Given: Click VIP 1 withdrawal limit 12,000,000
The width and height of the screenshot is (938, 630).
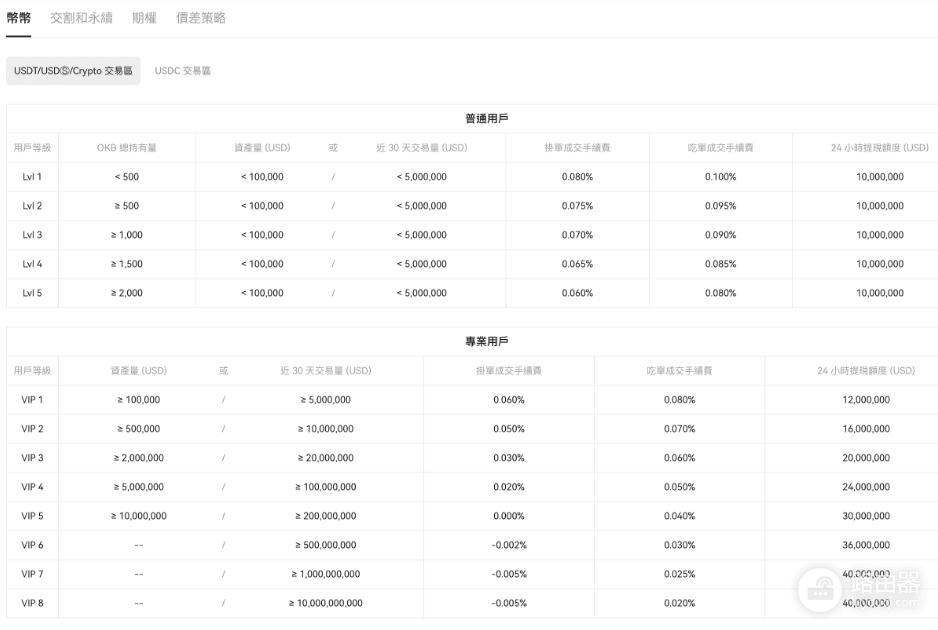Looking at the screenshot, I should pos(866,400).
